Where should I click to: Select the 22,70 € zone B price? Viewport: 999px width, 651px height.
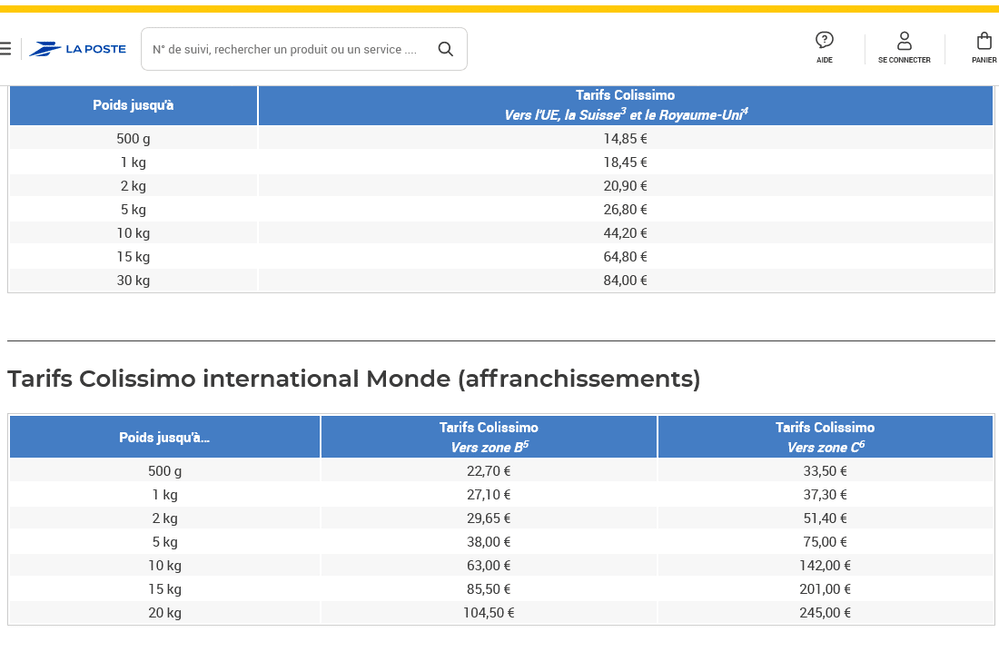pos(489,471)
